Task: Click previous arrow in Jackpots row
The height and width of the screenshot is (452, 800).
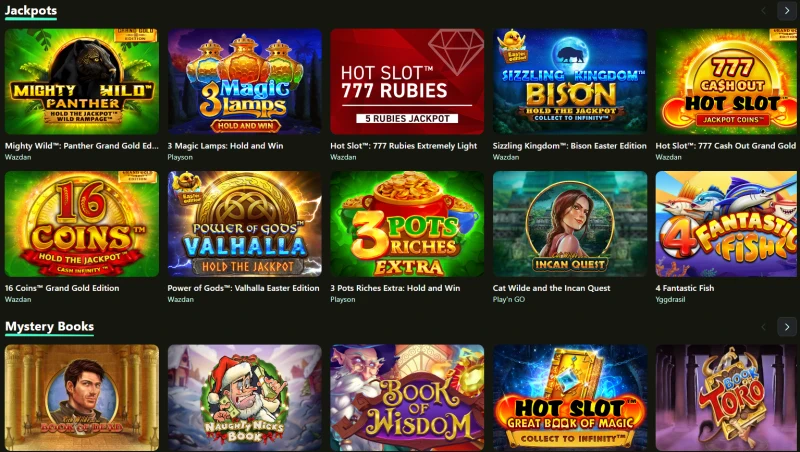Action: pos(764,11)
